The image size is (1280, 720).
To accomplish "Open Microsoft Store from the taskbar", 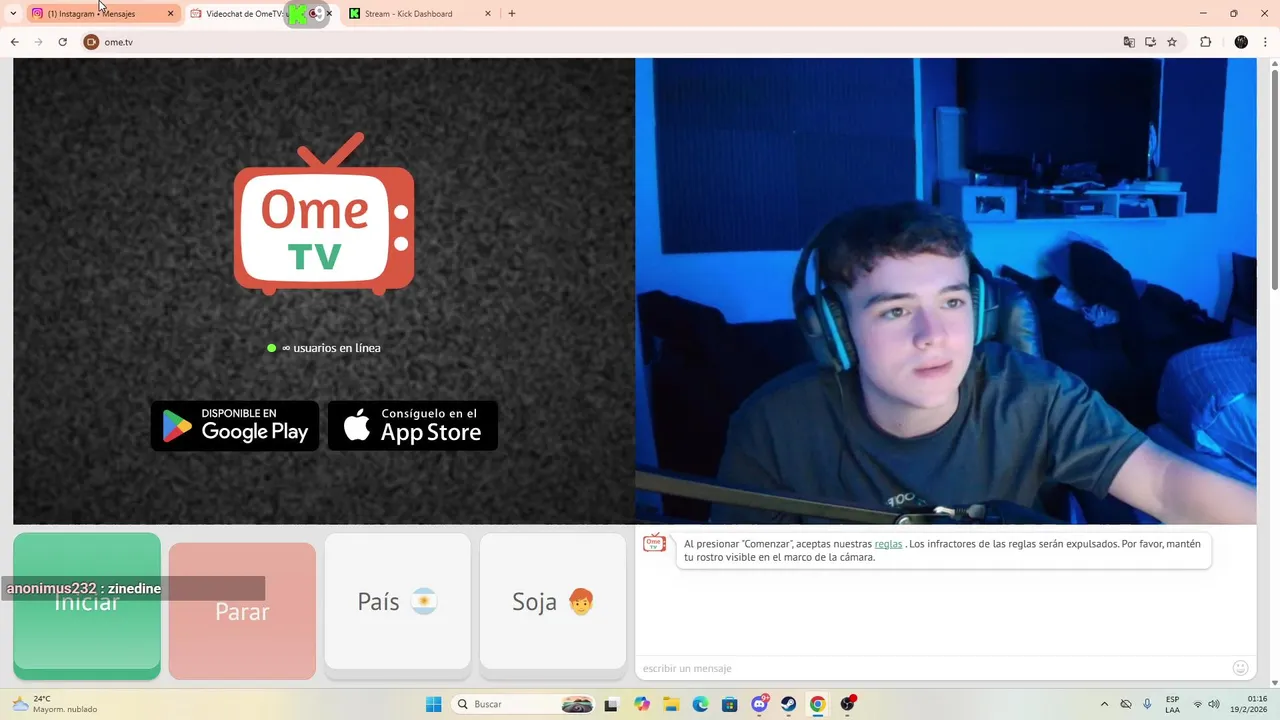I will [730, 704].
